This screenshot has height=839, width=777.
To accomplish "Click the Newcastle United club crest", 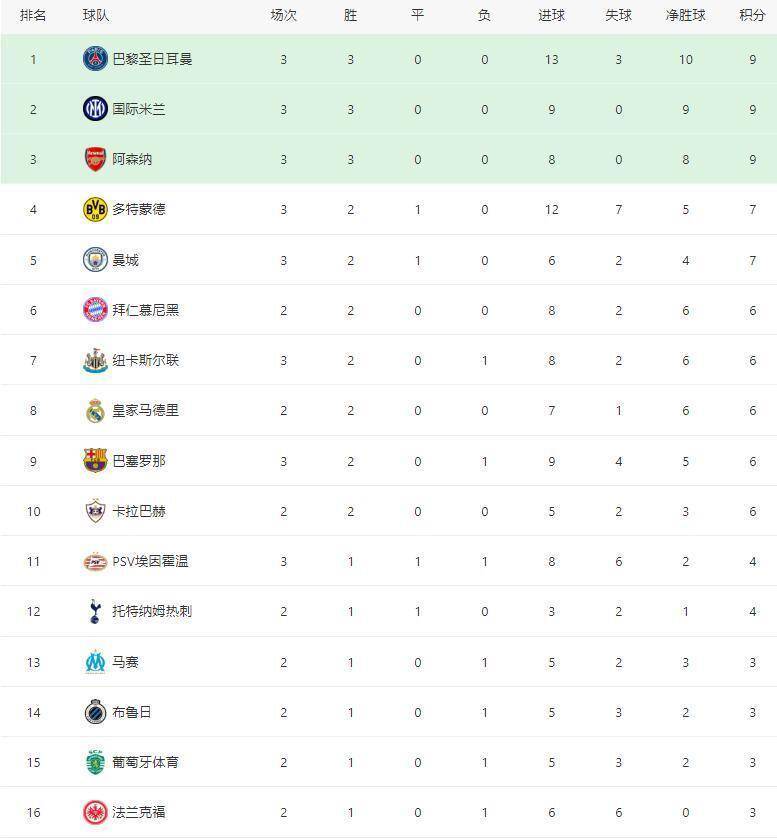I will click(x=95, y=360).
